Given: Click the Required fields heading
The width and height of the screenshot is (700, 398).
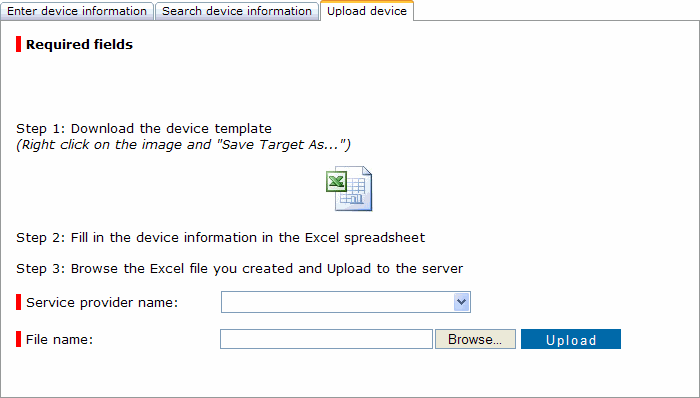Looking at the screenshot, I should (79, 45).
